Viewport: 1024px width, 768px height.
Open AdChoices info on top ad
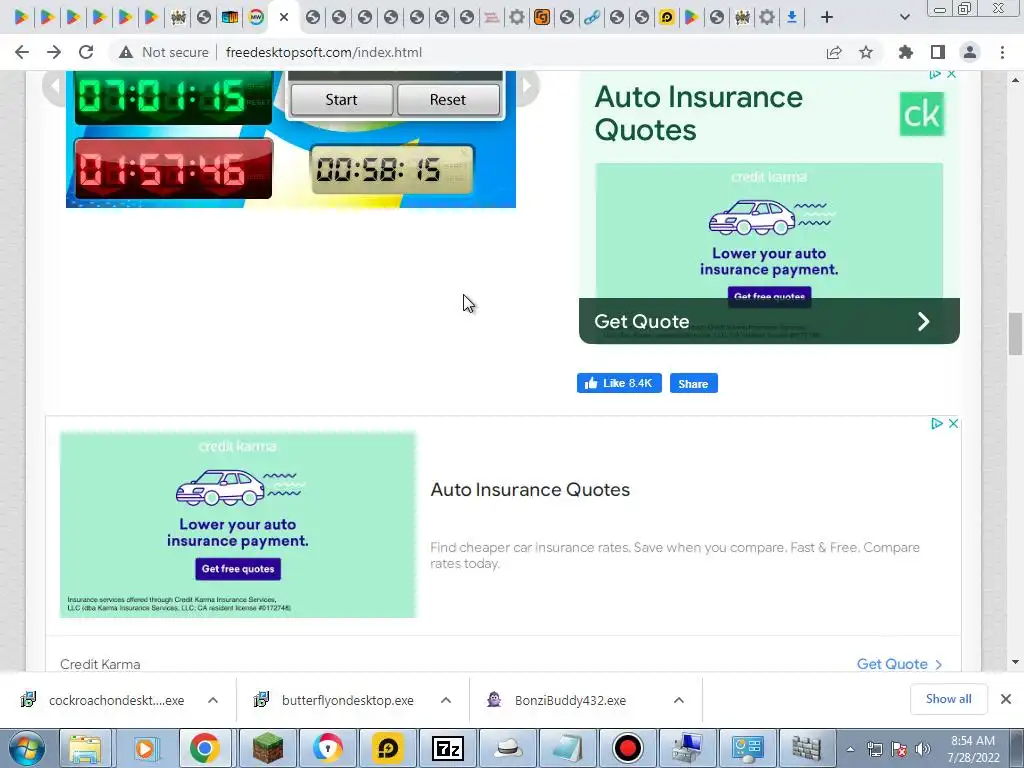click(x=935, y=74)
